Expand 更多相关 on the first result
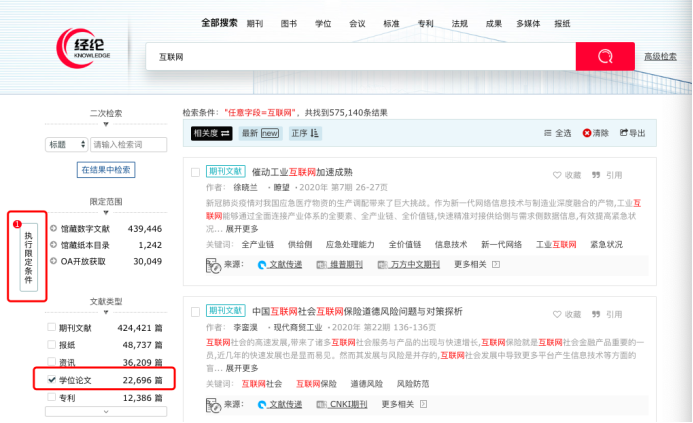Viewport: 693px width, 423px height. pos(475,265)
